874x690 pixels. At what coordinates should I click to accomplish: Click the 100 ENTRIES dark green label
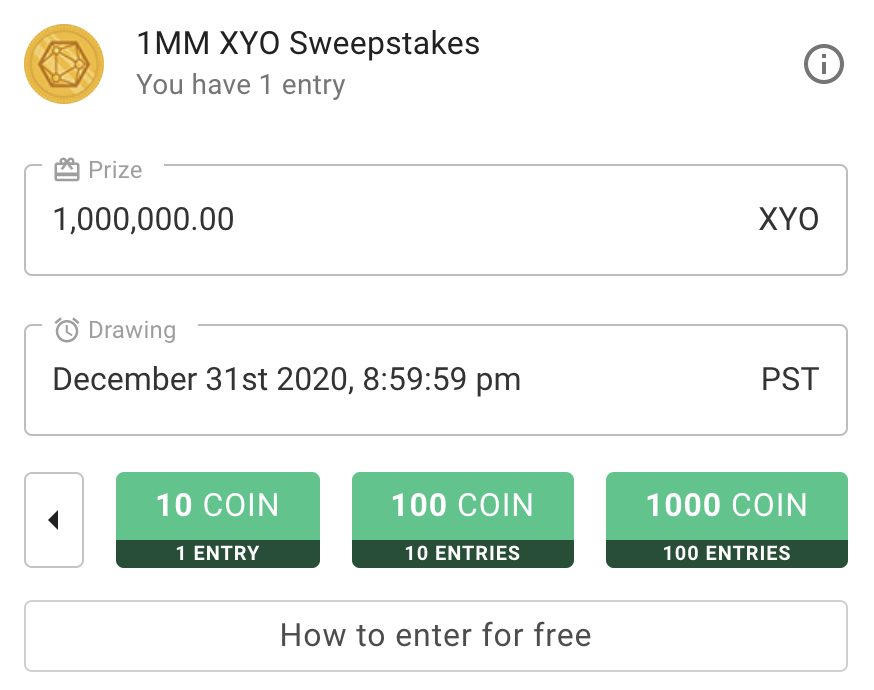[x=727, y=553]
